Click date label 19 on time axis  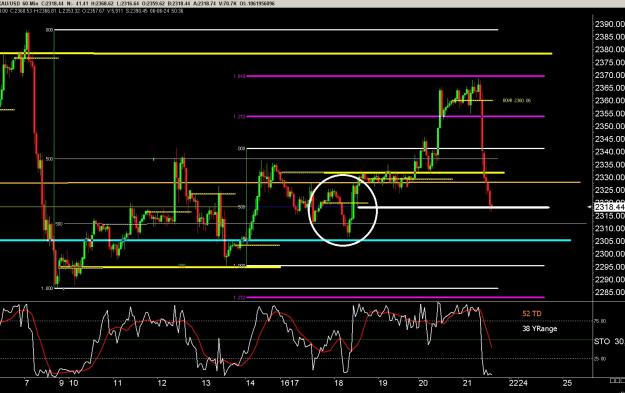383,383
